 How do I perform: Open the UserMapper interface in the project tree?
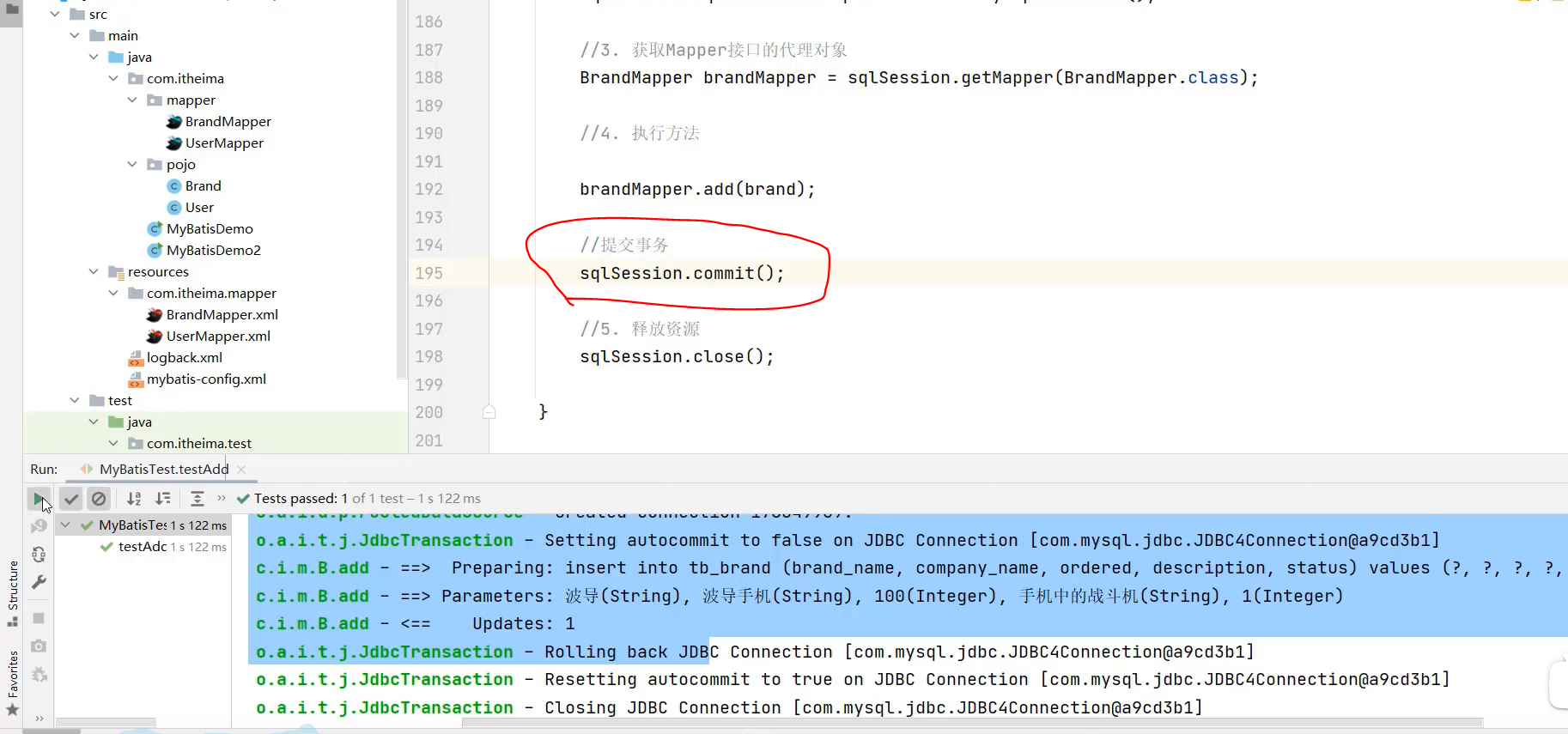pyautogui.click(x=224, y=143)
